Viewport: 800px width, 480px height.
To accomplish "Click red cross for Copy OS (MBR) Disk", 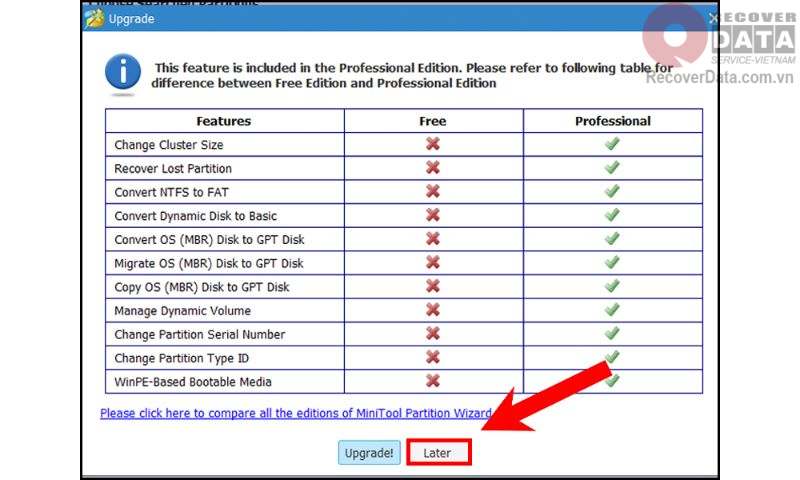I will (x=433, y=286).
